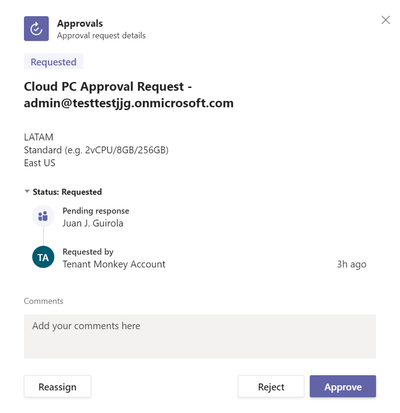Click approver name Juan J. Guirola
This screenshot has width=400, height=413.
pos(93,223)
